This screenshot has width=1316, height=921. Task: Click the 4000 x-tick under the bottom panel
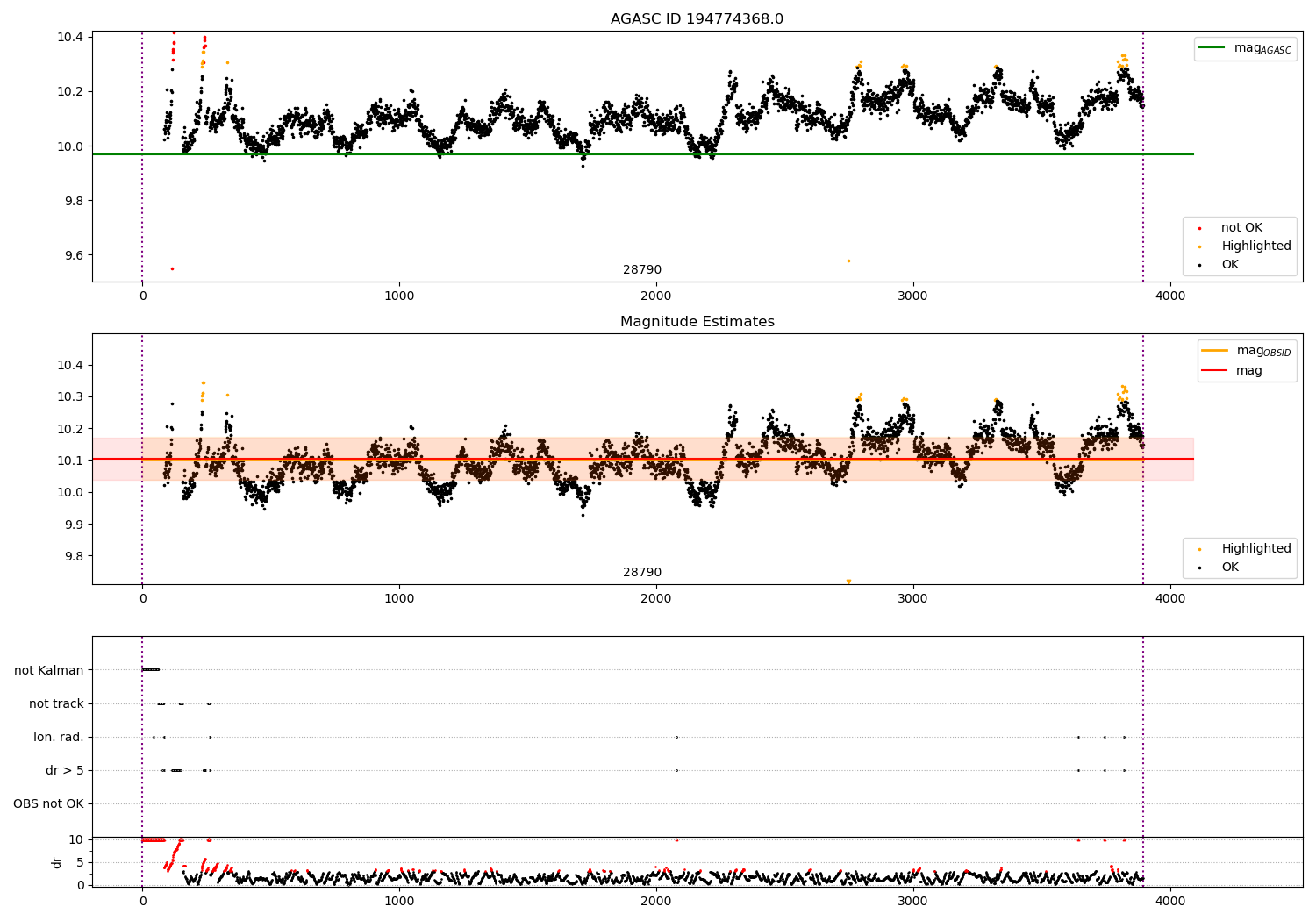pos(1170,901)
